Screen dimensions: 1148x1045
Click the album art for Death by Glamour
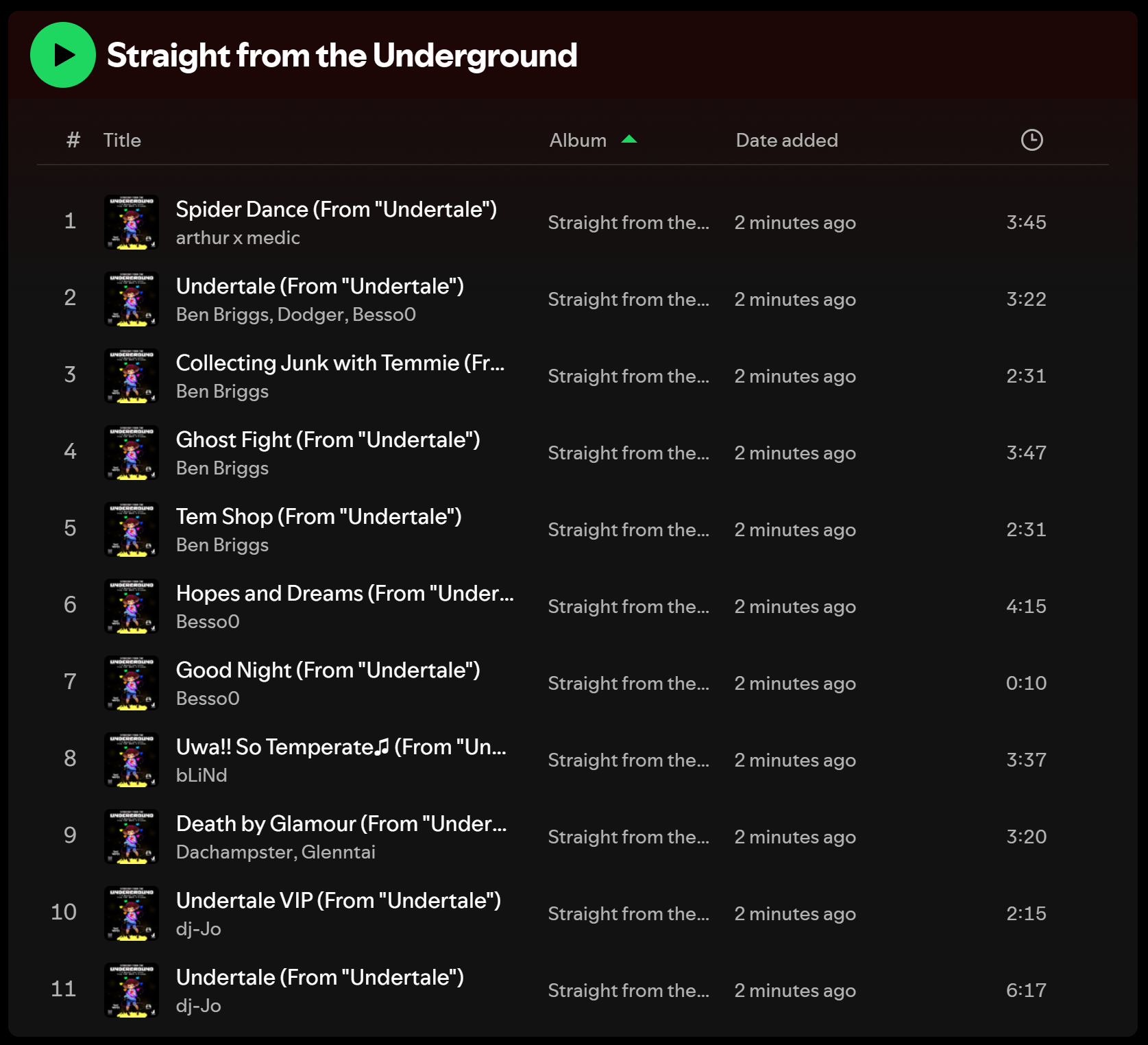[132, 836]
